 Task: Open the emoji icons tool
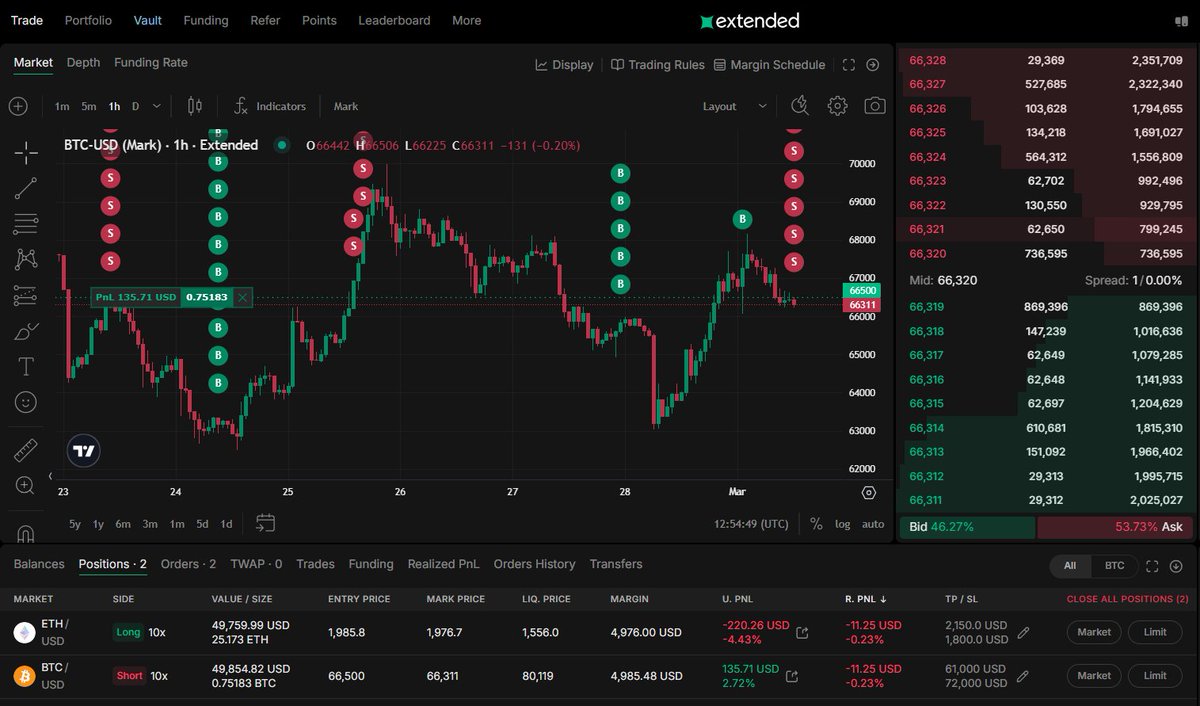pyautogui.click(x=26, y=402)
